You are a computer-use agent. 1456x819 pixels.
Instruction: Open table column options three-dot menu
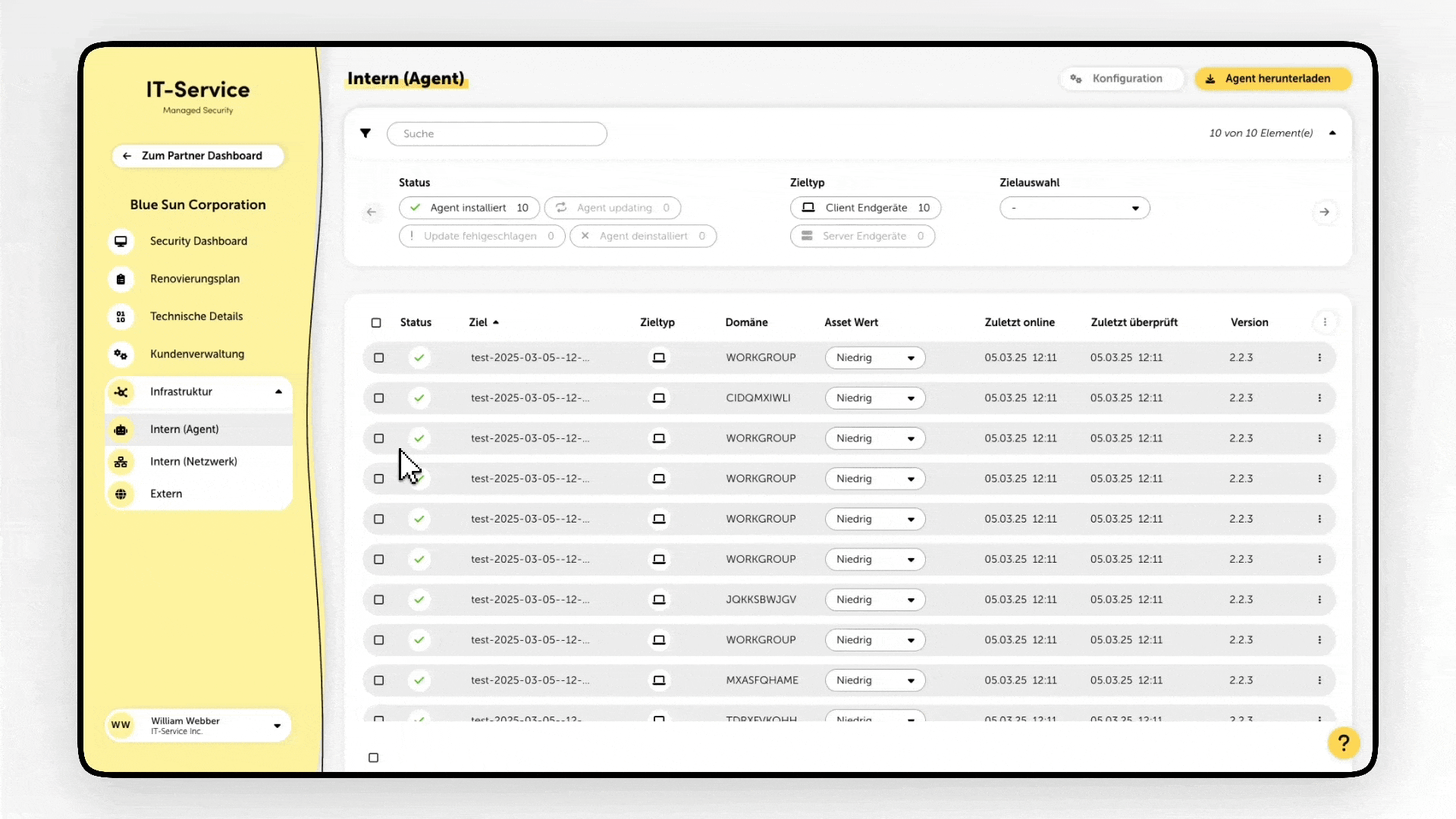pyautogui.click(x=1325, y=322)
